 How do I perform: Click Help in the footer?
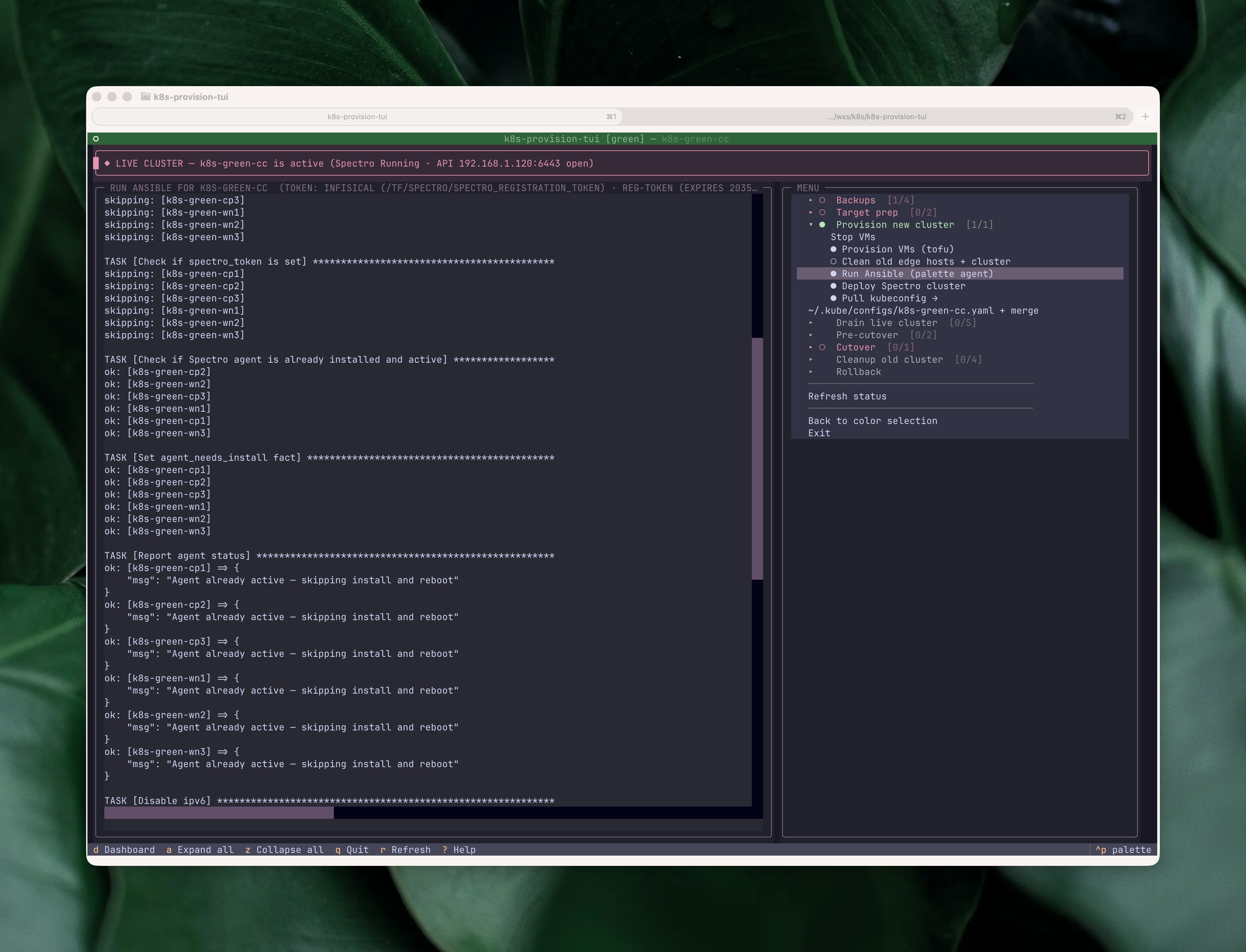459,850
